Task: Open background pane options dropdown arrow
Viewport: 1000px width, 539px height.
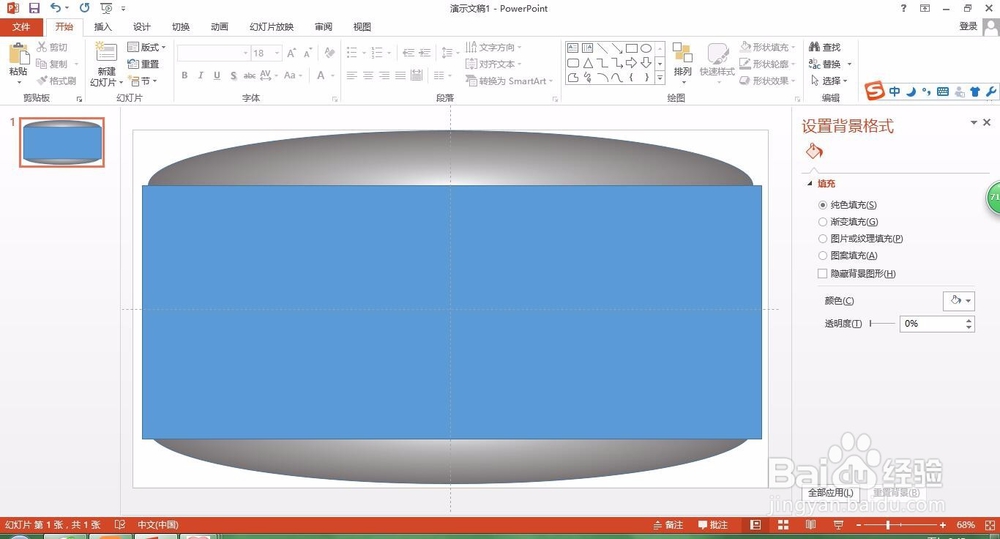Action: pos(973,122)
